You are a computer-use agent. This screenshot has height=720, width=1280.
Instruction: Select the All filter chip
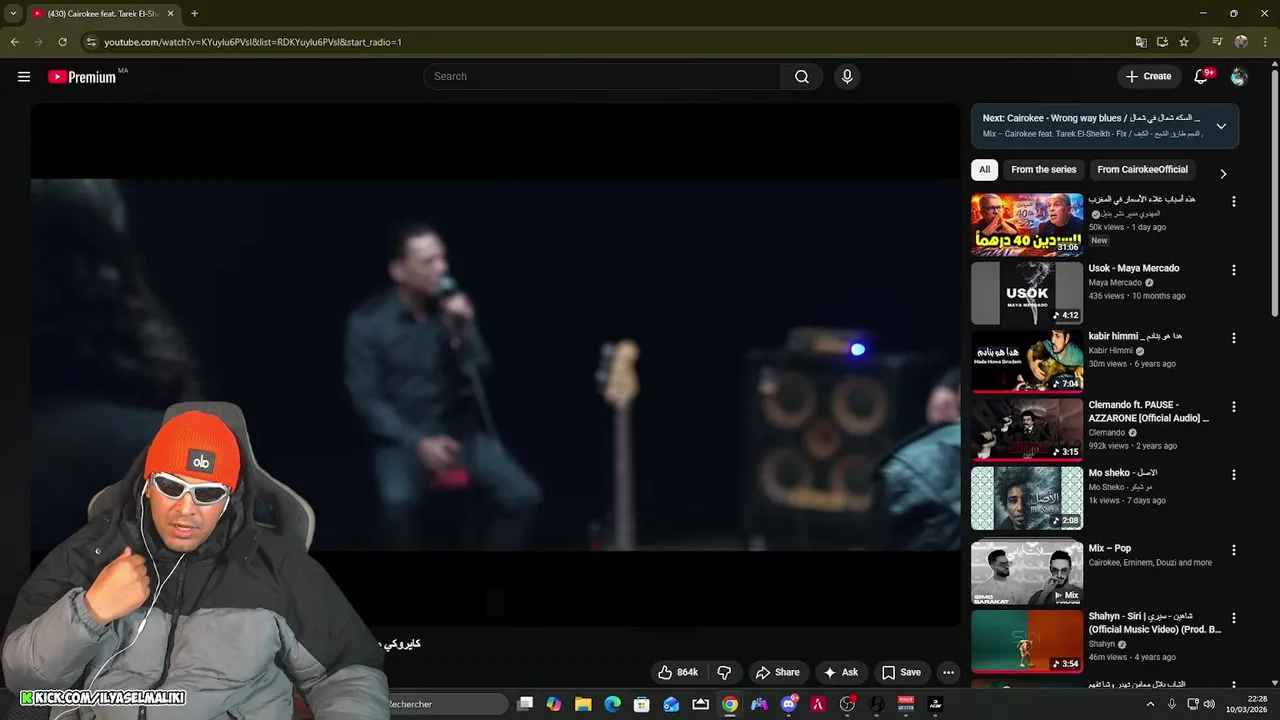tap(984, 170)
